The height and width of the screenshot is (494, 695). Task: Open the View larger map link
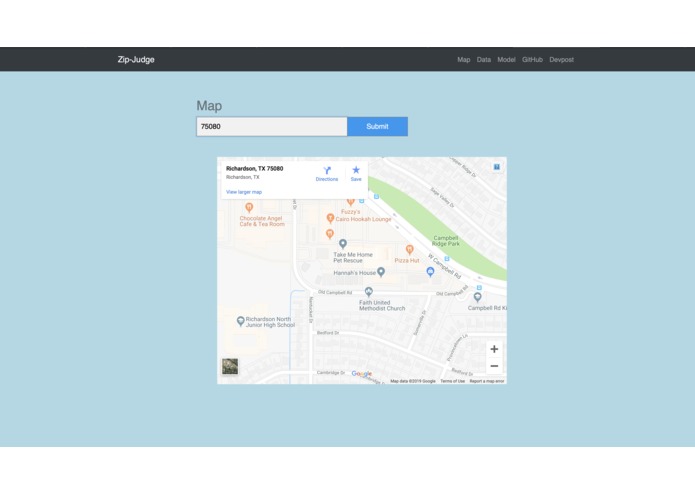[244, 192]
